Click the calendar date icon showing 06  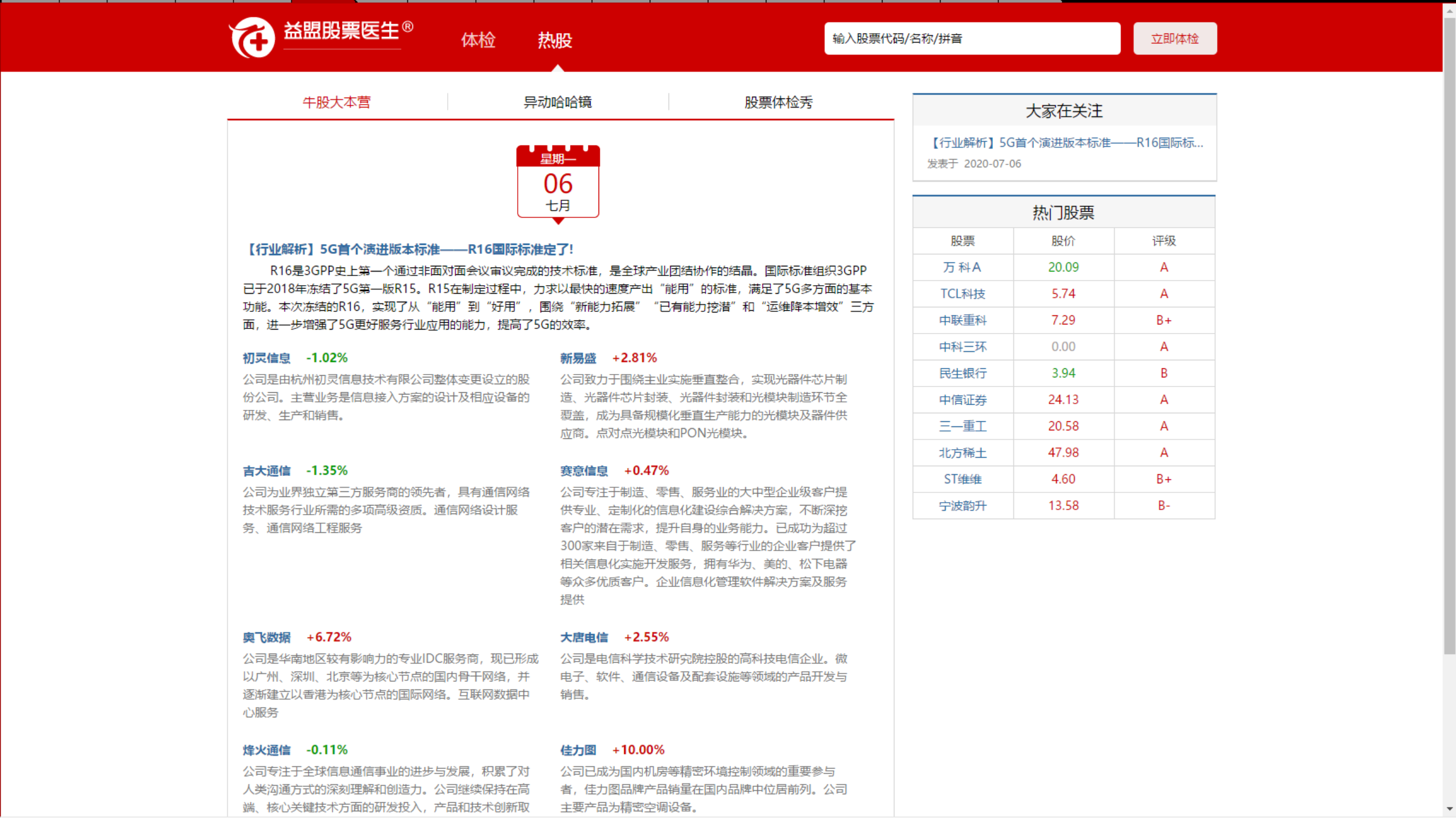pos(558,182)
